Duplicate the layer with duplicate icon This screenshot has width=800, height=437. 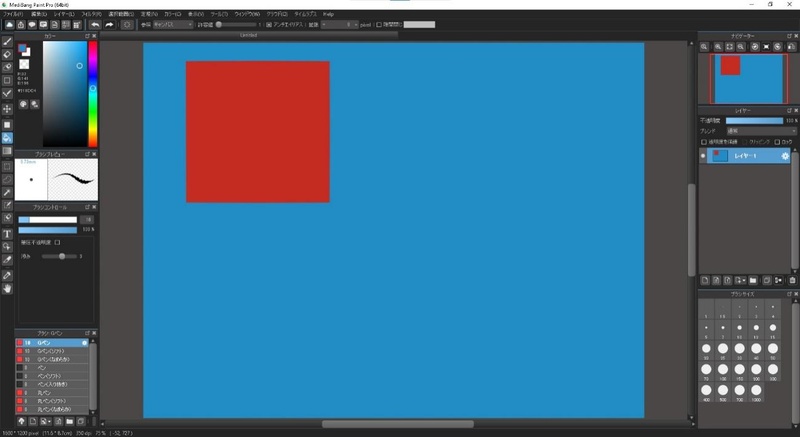coord(767,280)
